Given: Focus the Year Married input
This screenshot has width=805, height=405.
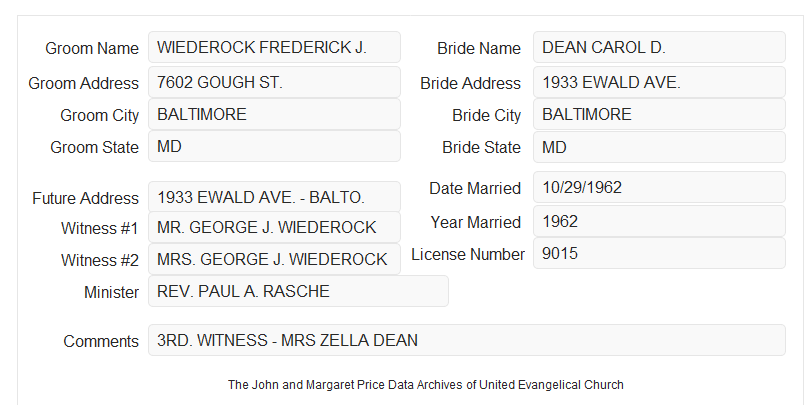Looking at the screenshot, I should (x=659, y=221).
